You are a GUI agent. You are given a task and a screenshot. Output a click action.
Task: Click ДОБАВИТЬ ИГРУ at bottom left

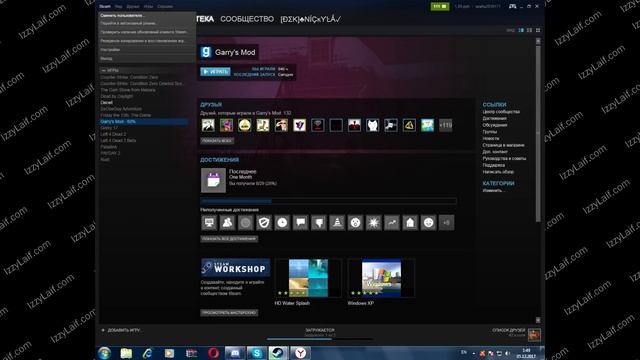coord(121,330)
